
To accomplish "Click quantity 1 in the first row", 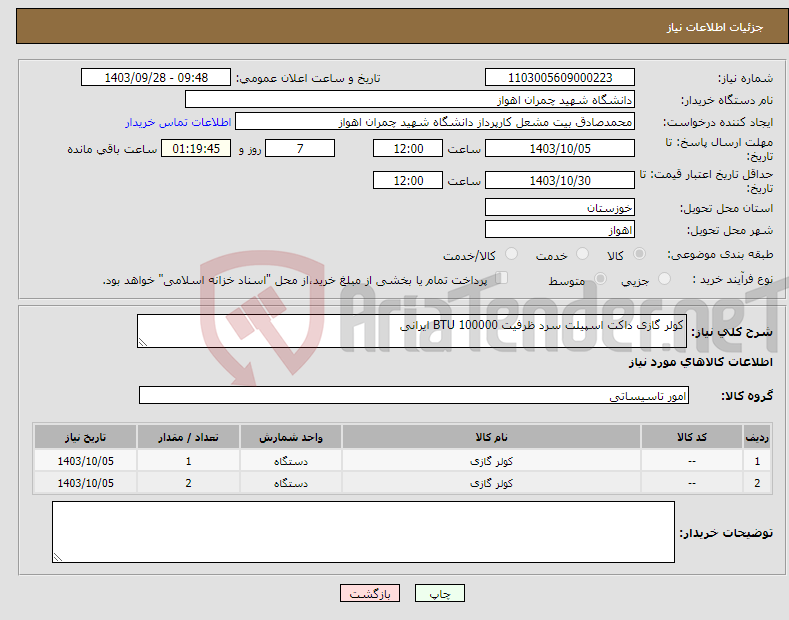I will [188, 461].
